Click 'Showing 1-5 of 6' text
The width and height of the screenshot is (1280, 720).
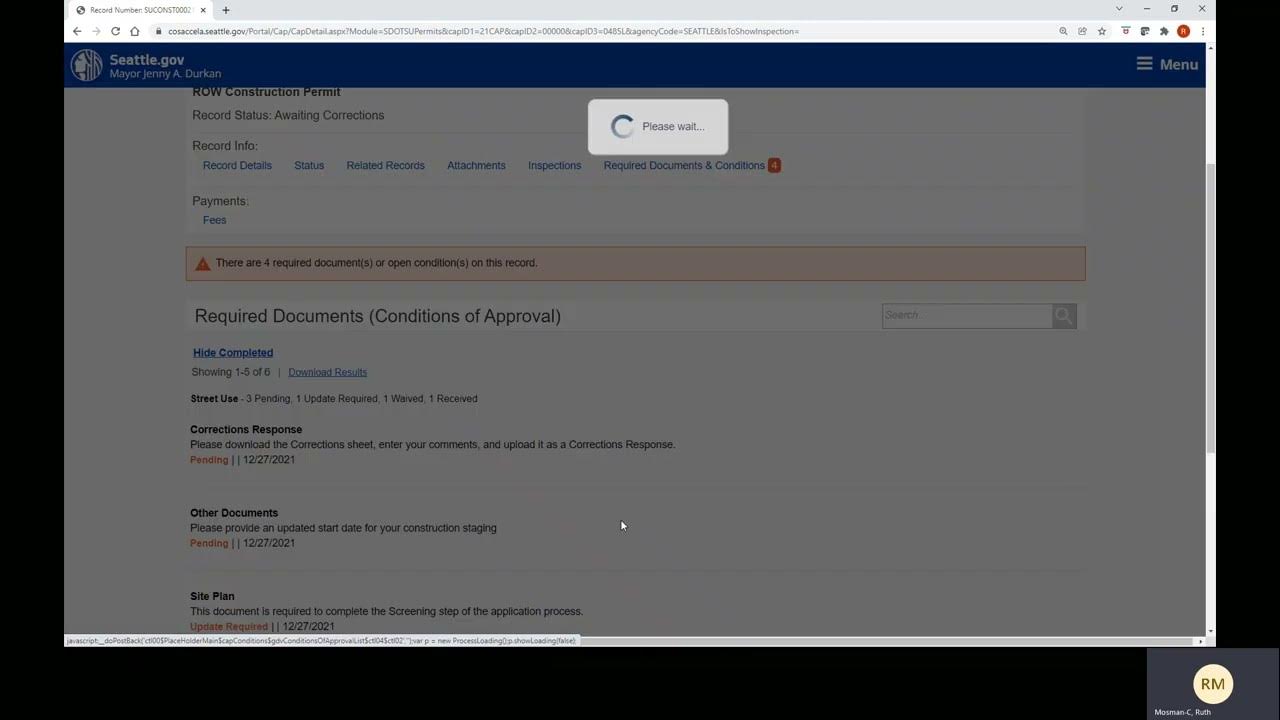click(x=231, y=372)
